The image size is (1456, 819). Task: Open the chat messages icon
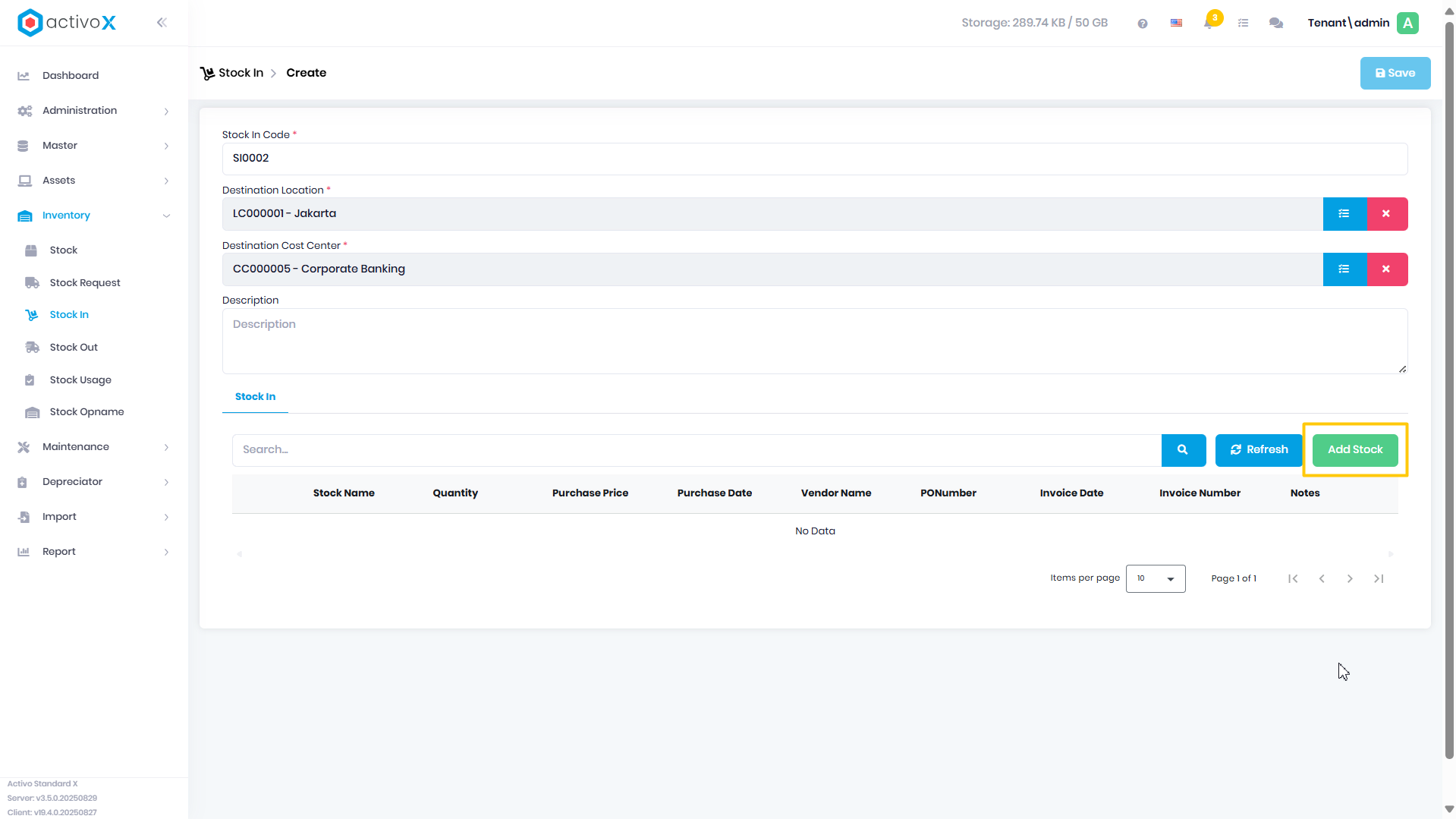[1276, 23]
